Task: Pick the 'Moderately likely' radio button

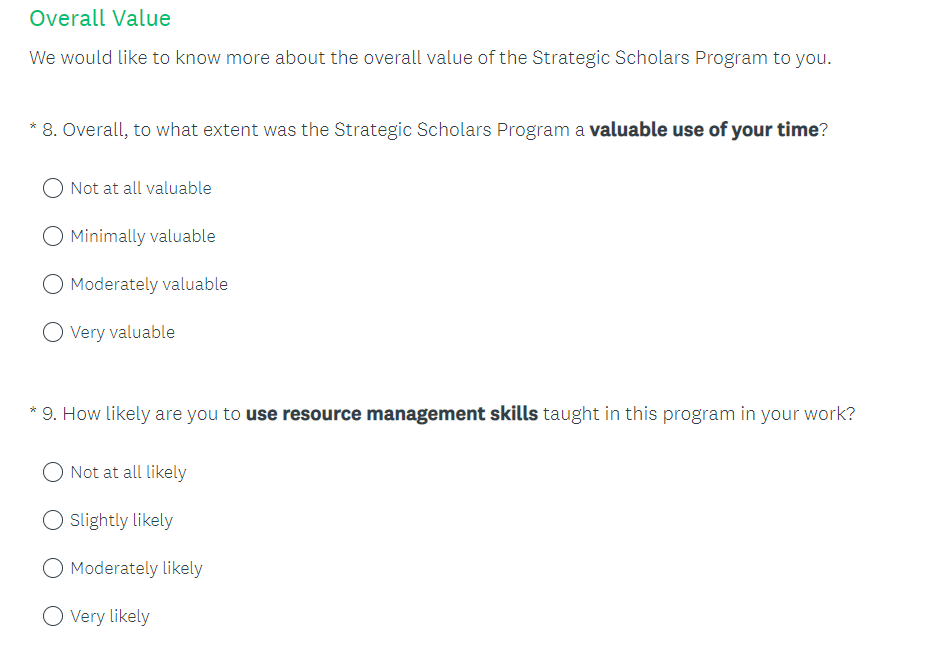Action: [x=53, y=568]
